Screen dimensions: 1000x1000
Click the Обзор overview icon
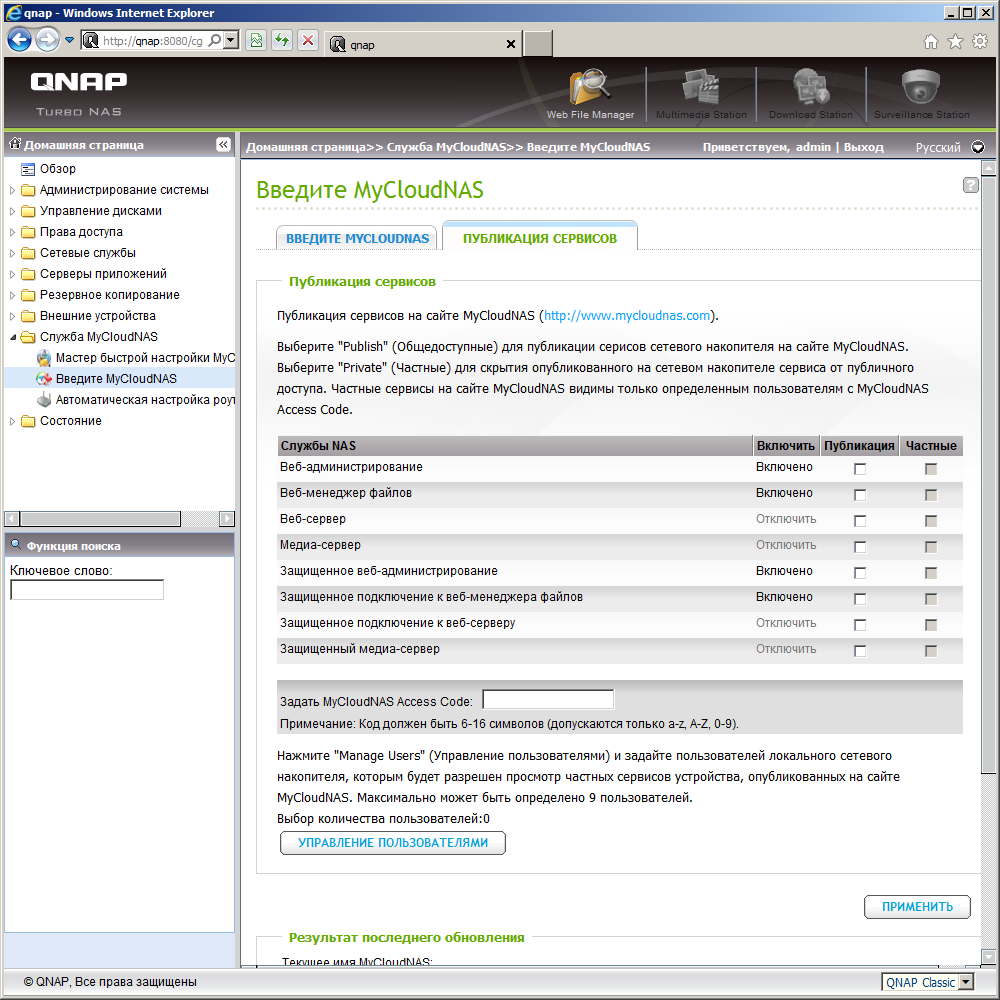click(27, 169)
